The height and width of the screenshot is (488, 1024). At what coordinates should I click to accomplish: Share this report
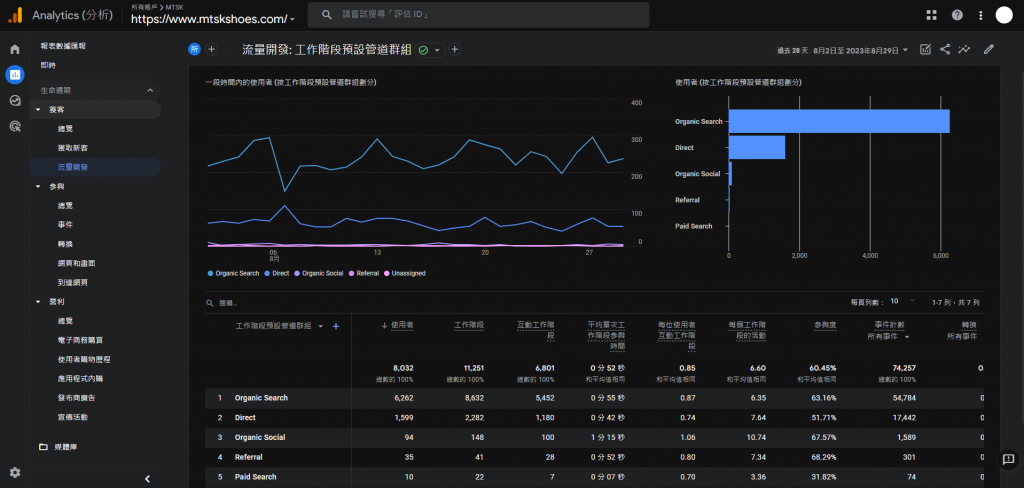(944, 49)
